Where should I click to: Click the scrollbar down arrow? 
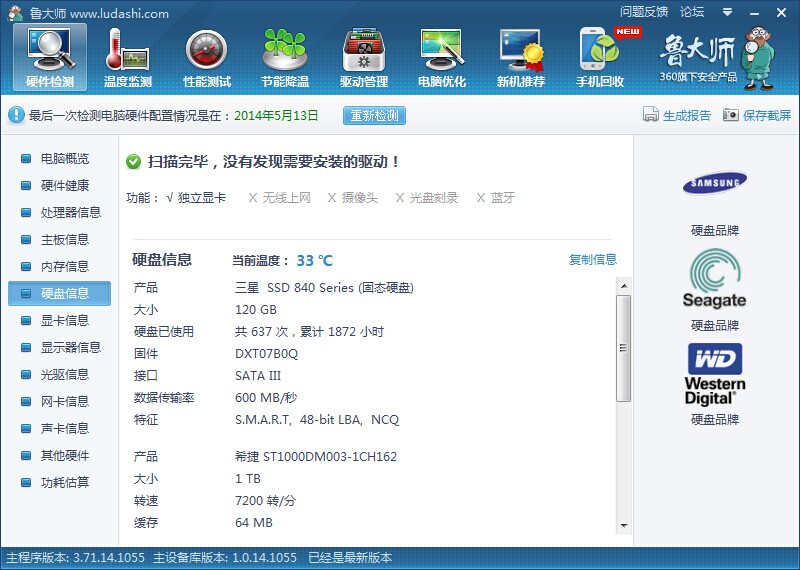624,526
